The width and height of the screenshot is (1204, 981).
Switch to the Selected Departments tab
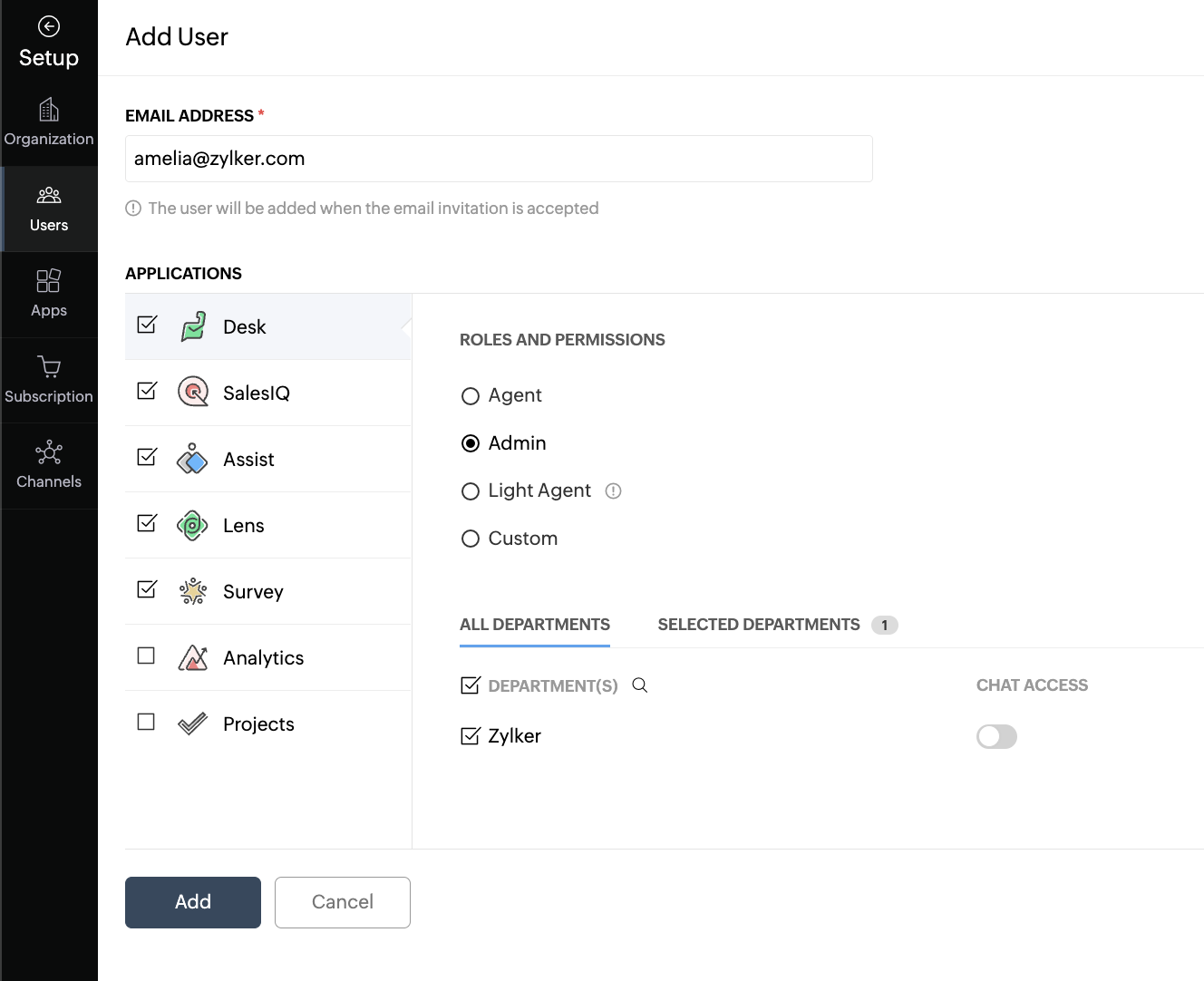tap(759, 625)
